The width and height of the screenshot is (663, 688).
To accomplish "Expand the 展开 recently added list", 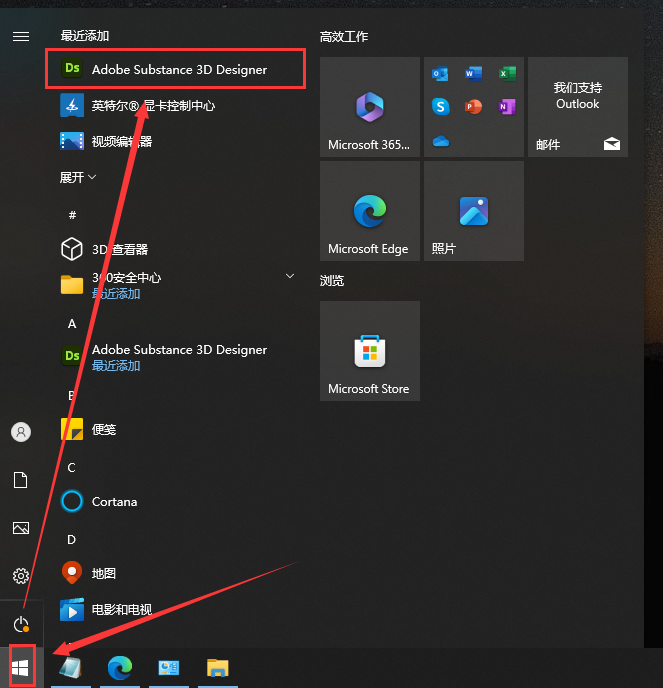I will pyautogui.click(x=78, y=177).
